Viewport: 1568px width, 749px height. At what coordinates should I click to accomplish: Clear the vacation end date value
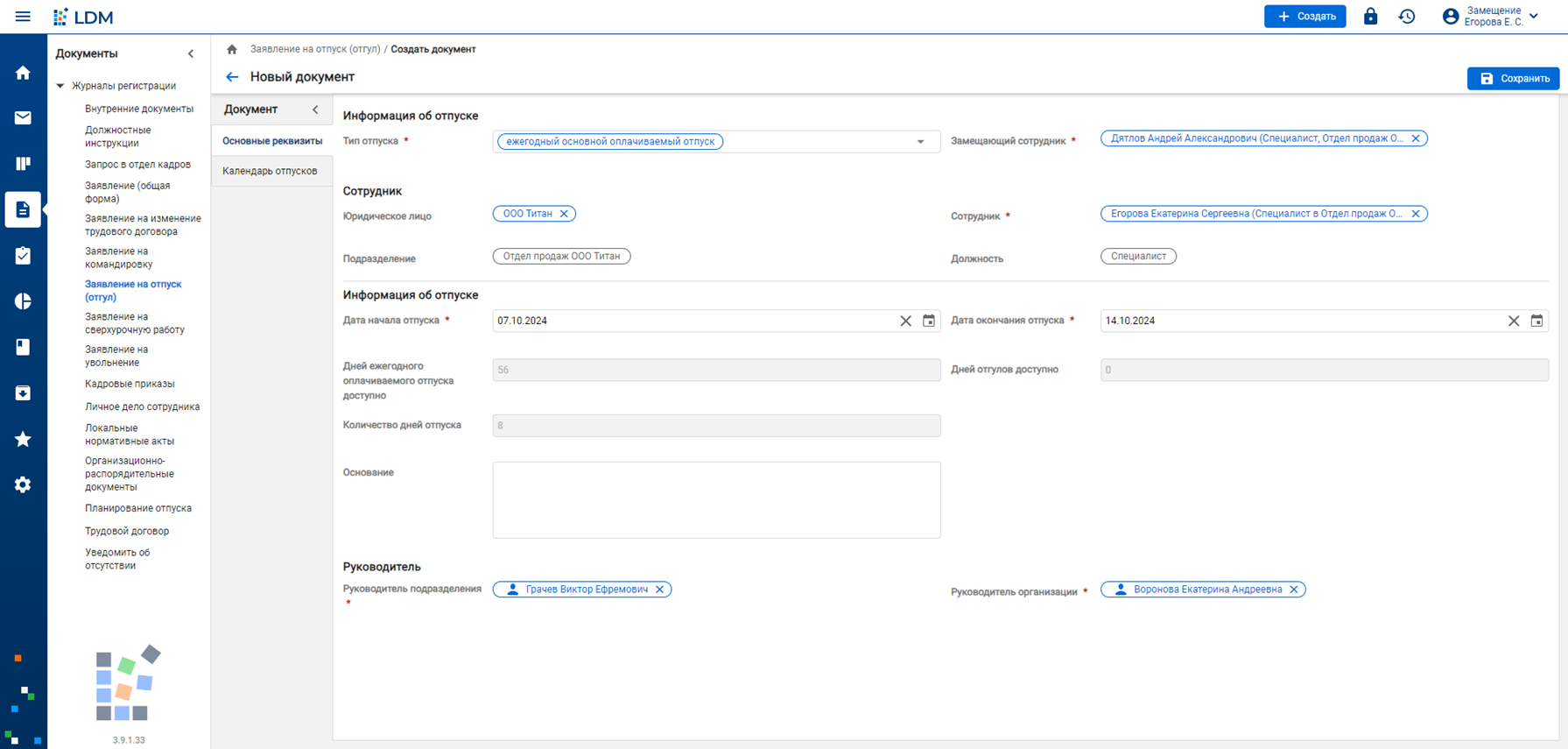point(1513,321)
